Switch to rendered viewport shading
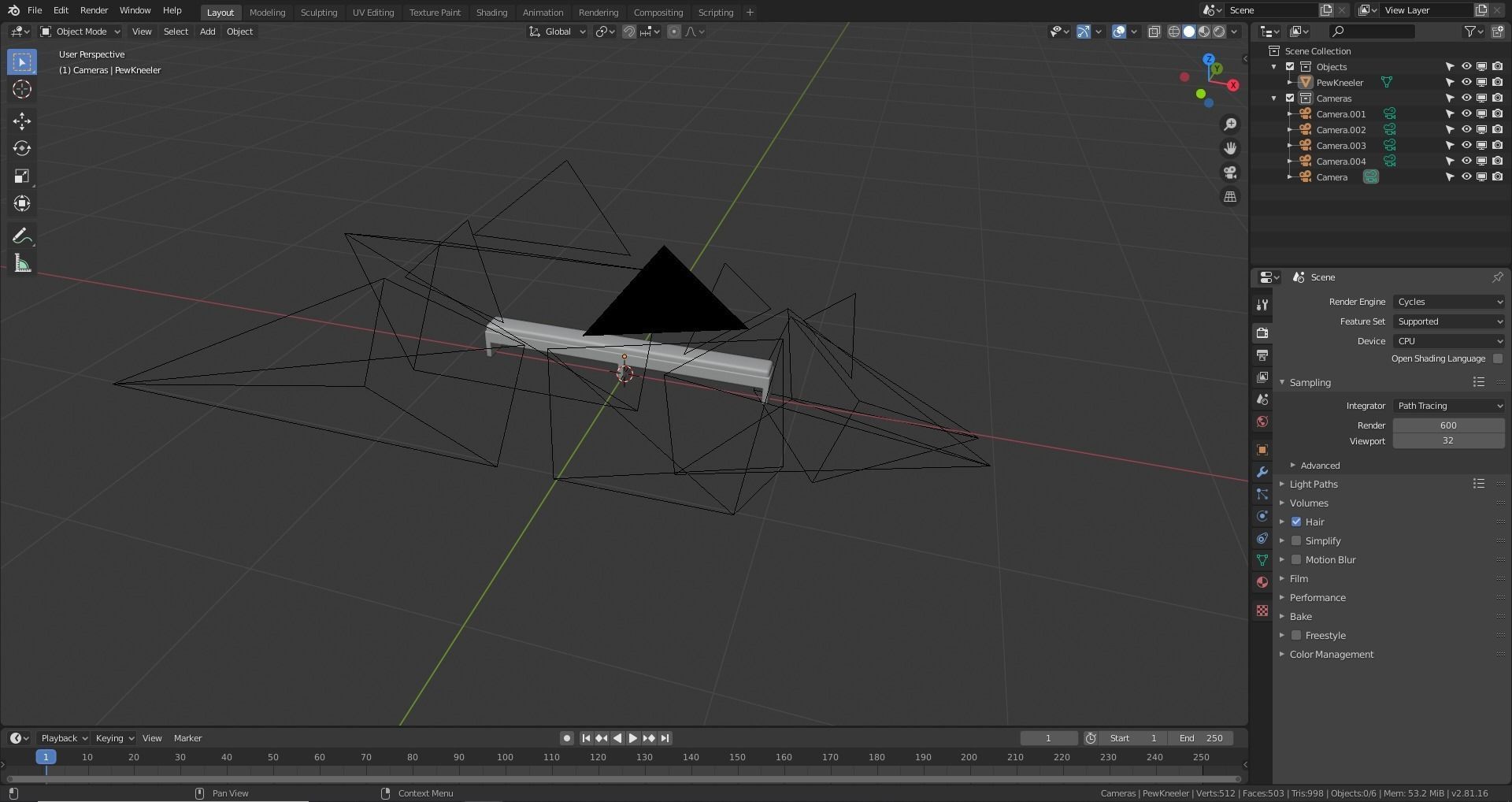Image resolution: width=1512 pixels, height=802 pixels. tap(1219, 32)
